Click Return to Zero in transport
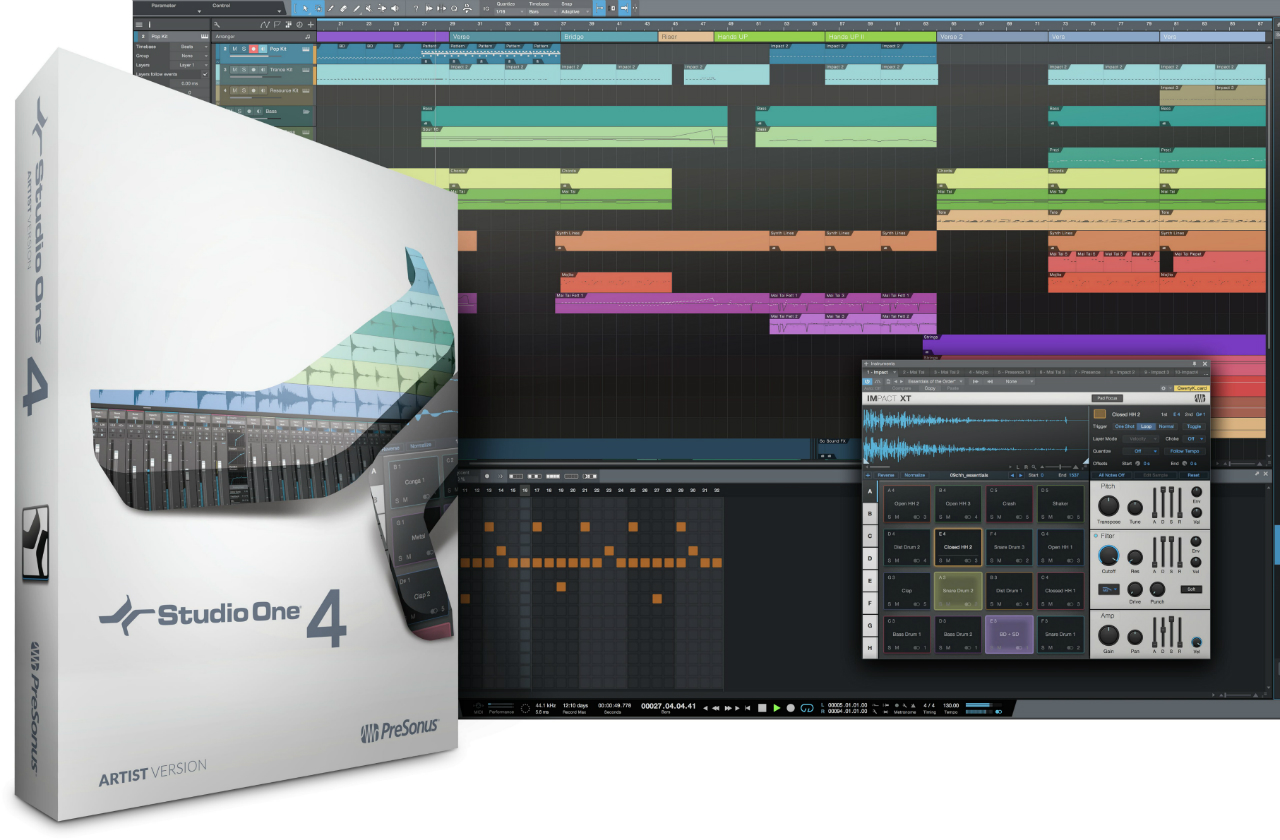The height and width of the screenshot is (840, 1280). [x=747, y=708]
